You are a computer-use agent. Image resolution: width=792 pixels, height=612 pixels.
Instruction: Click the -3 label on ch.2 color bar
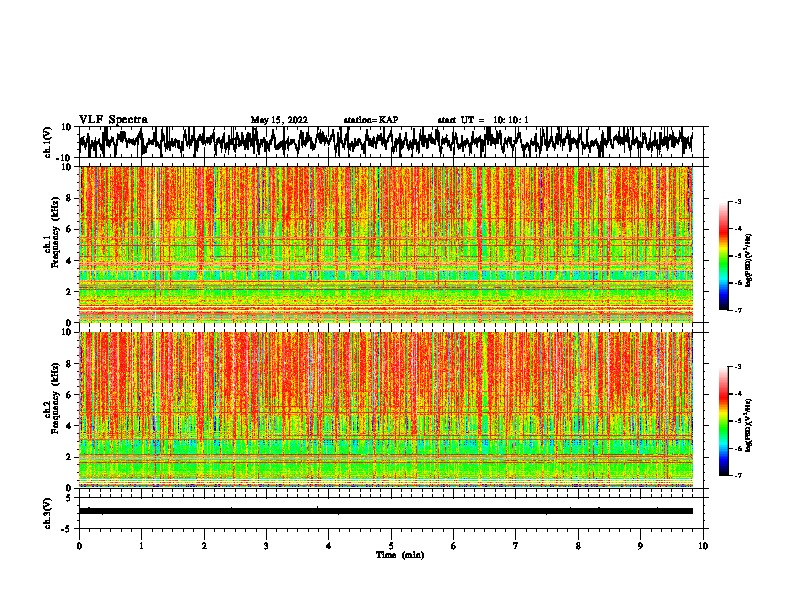click(737, 367)
